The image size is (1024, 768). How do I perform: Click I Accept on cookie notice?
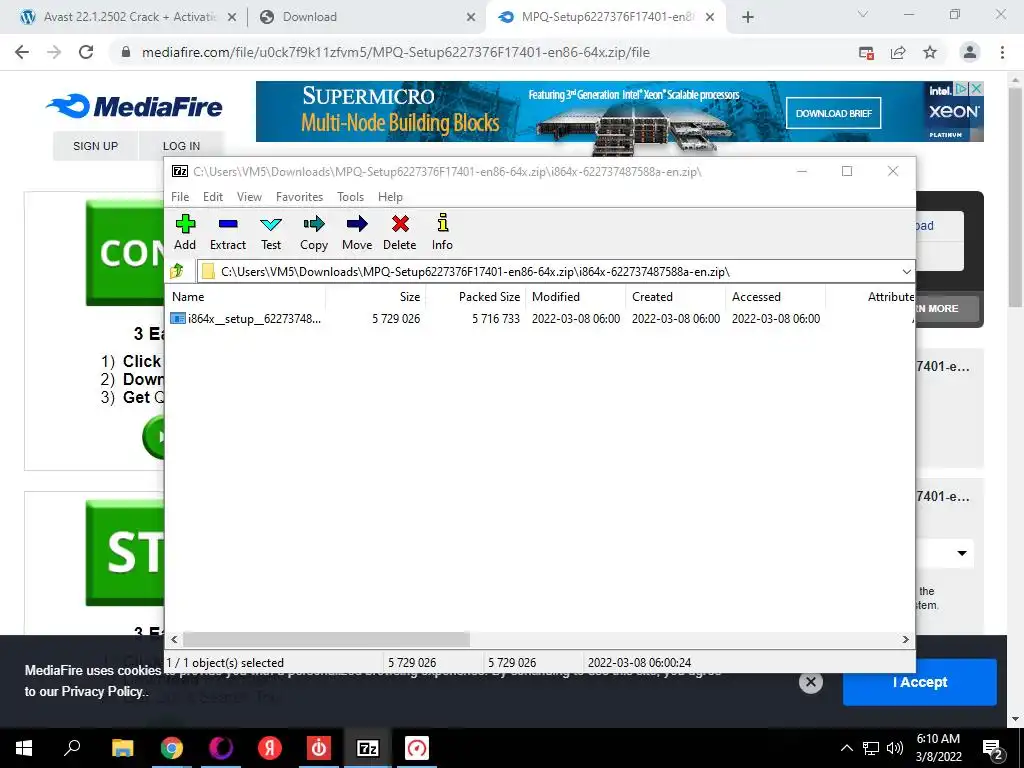(920, 682)
